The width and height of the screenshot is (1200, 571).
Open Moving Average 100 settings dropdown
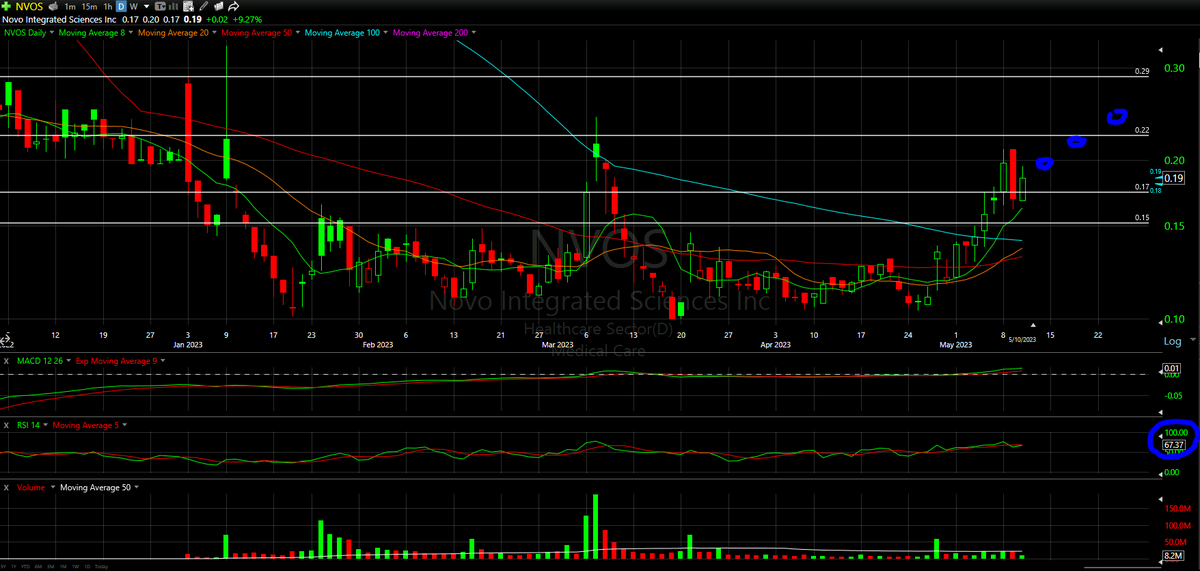click(385, 33)
